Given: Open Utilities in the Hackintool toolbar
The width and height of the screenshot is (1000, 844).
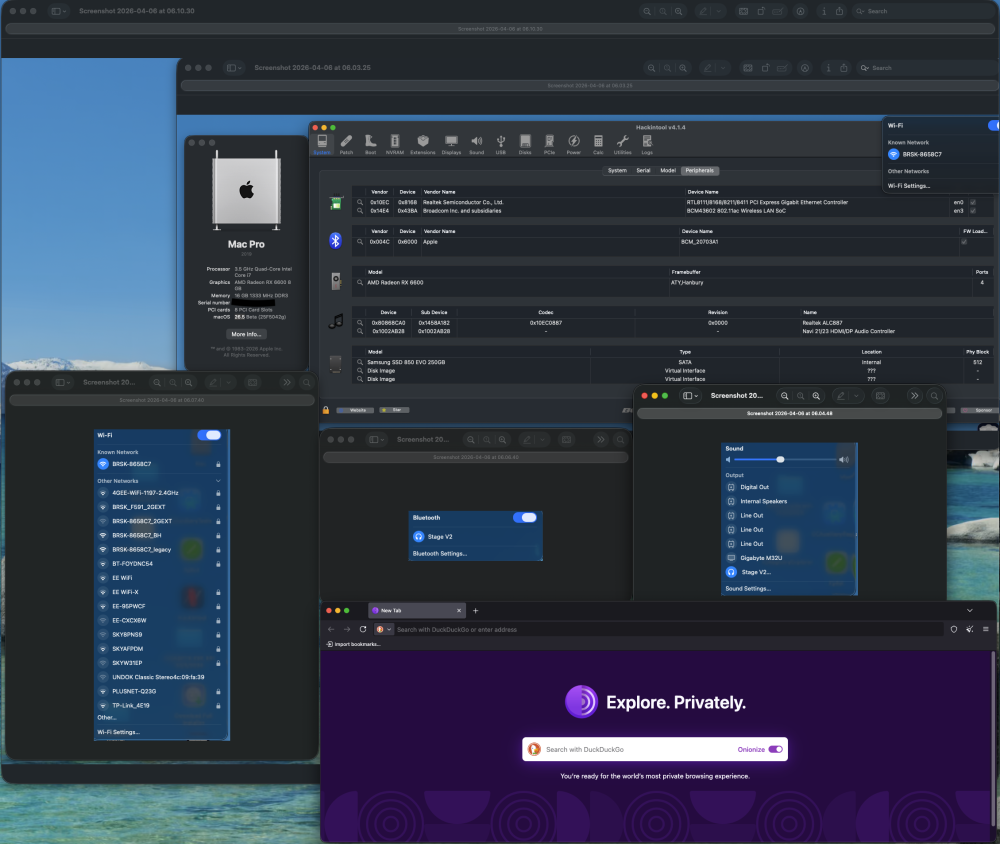Looking at the screenshot, I should coord(622,144).
